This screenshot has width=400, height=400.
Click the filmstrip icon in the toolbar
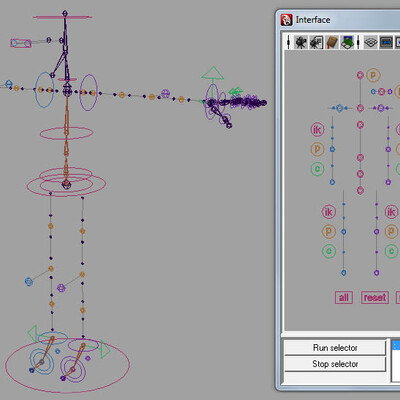(386, 42)
